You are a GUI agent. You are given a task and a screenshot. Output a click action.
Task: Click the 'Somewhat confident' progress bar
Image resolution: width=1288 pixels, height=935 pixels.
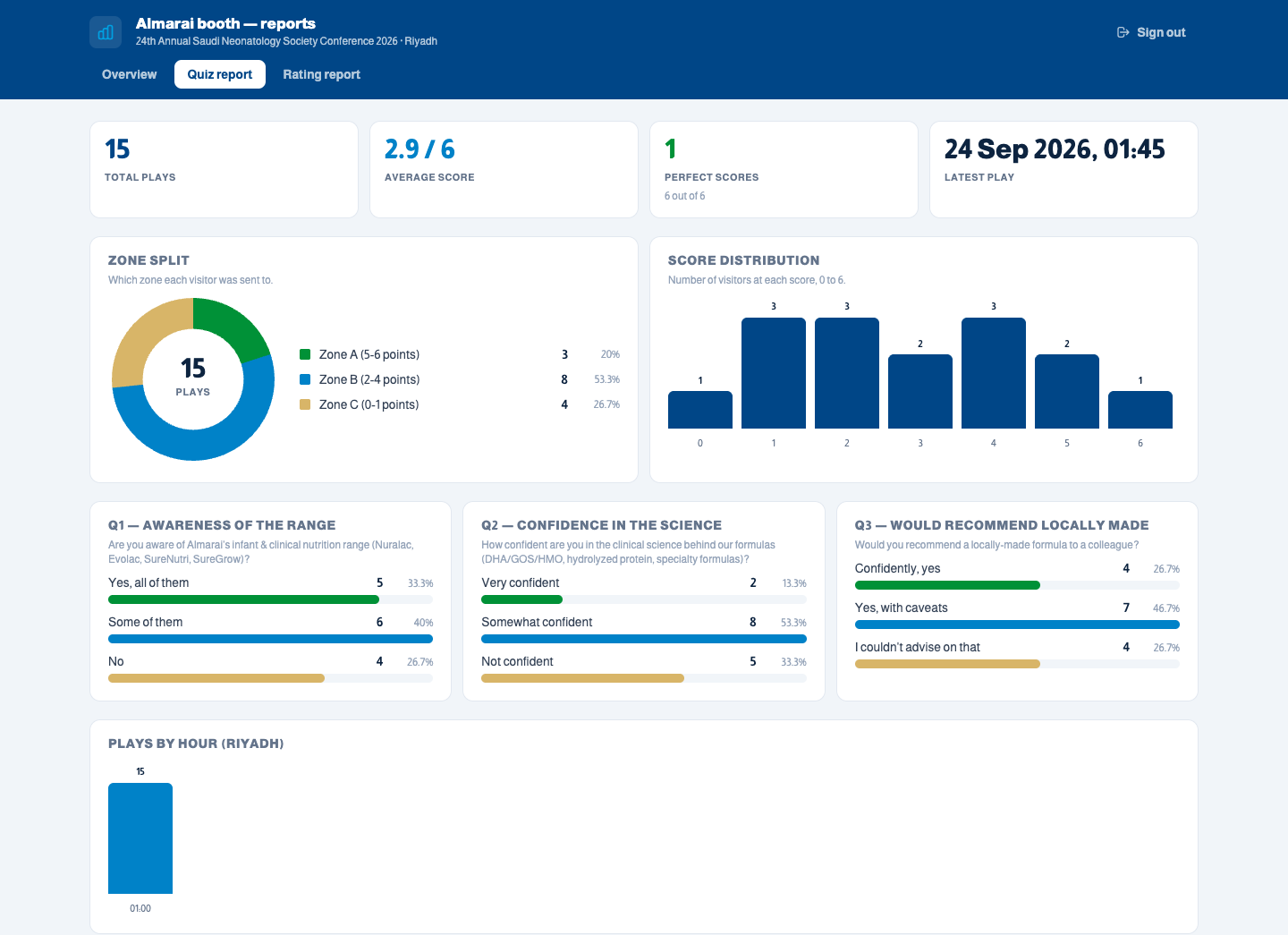click(644, 639)
